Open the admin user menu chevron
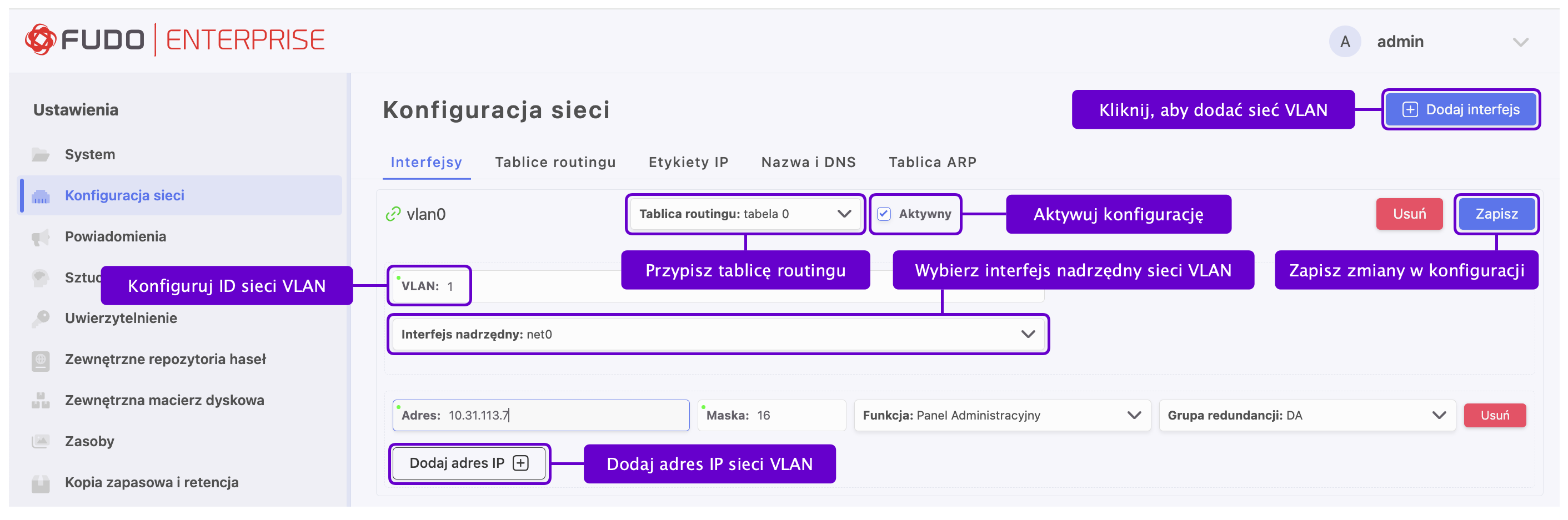Viewport: 1568px width, 520px height. (x=1521, y=42)
